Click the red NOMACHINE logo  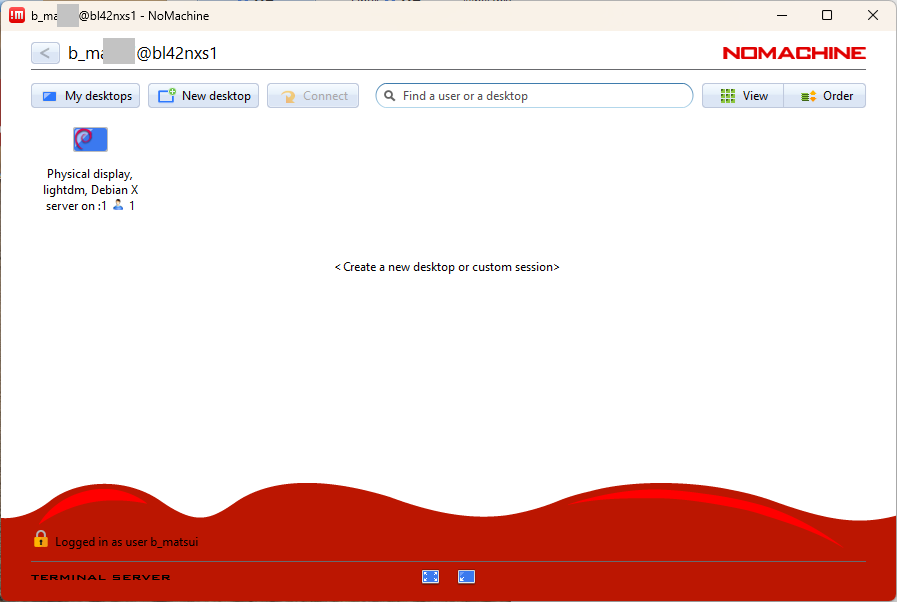point(793,53)
